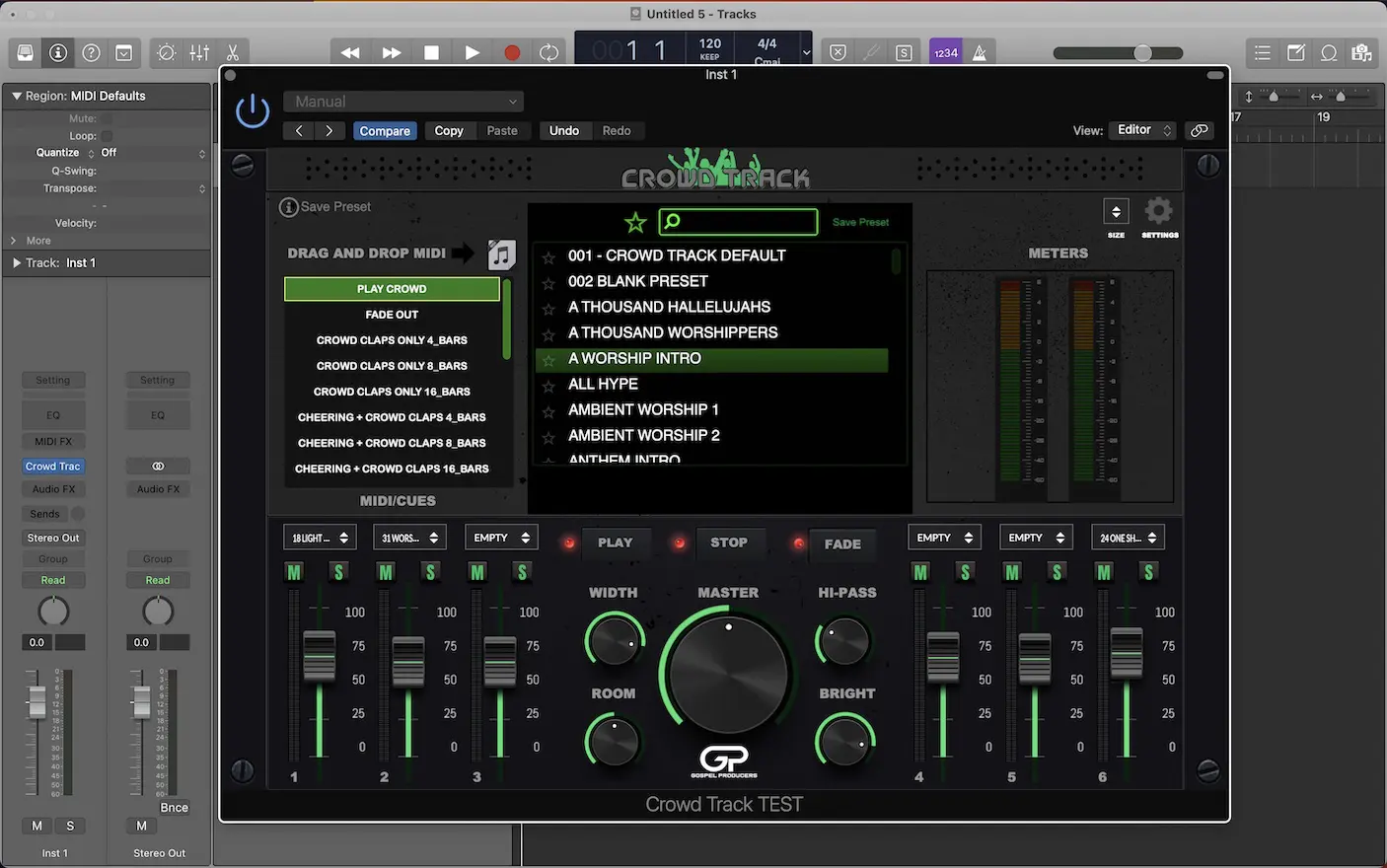Click the WIDTH knob
The width and height of the screenshot is (1387, 868).
pyautogui.click(x=614, y=641)
